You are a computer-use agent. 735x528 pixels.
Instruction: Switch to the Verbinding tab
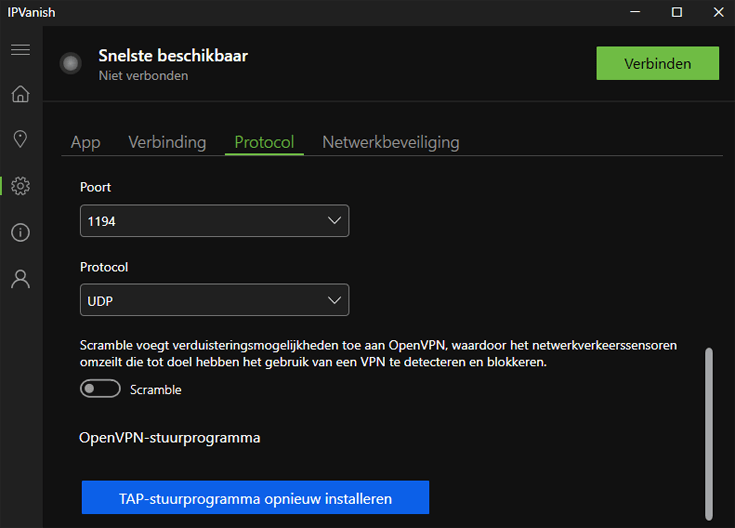pyautogui.click(x=167, y=142)
